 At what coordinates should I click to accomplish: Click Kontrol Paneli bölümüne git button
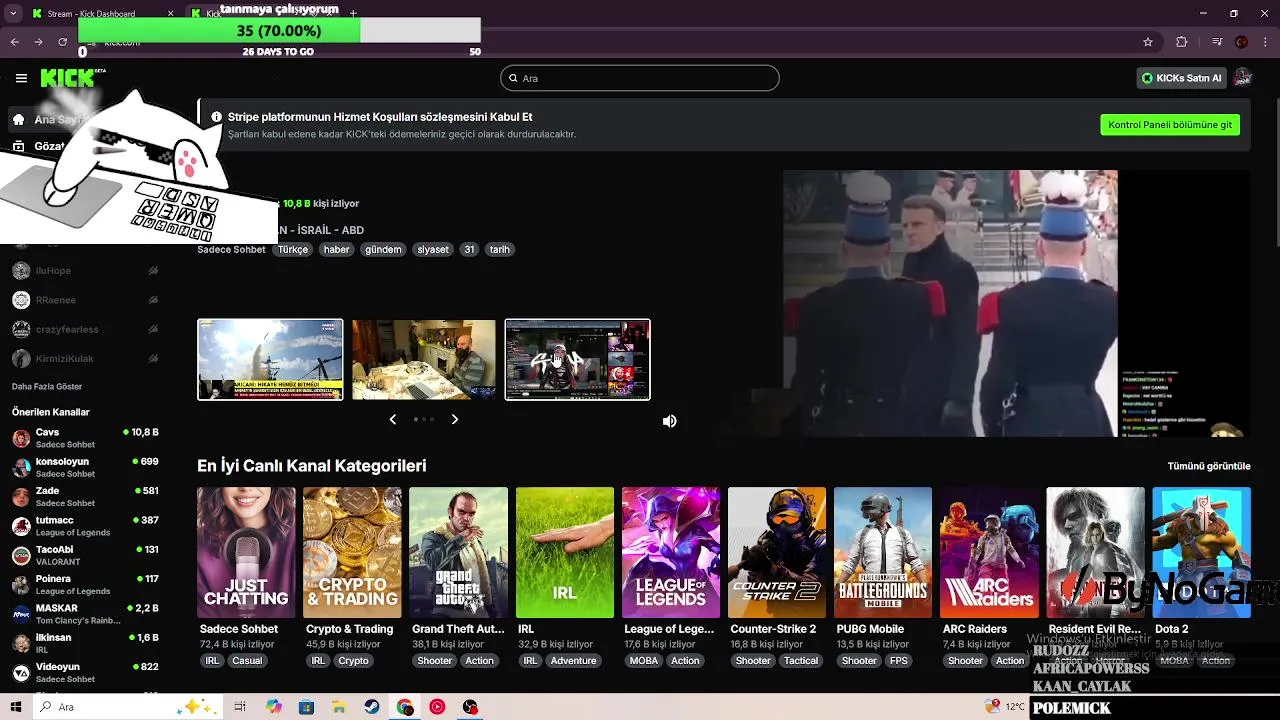pos(1170,125)
